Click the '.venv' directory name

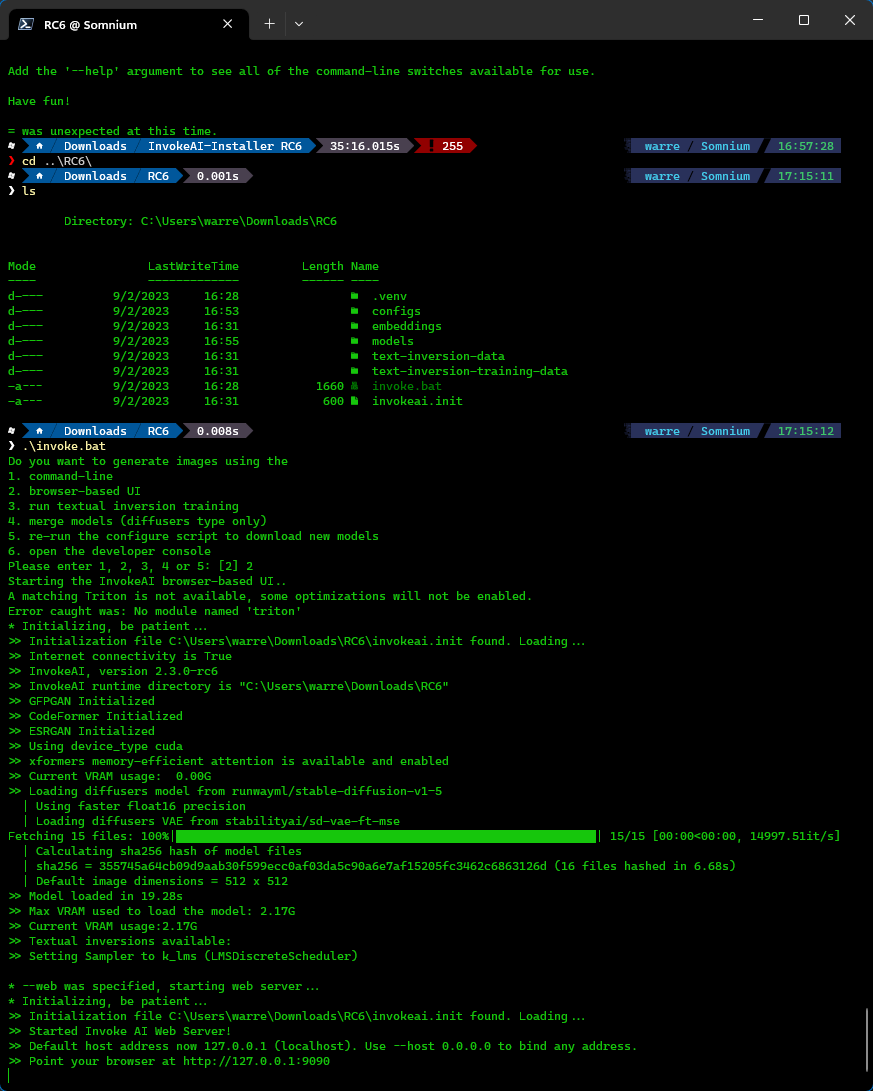click(x=389, y=296)
